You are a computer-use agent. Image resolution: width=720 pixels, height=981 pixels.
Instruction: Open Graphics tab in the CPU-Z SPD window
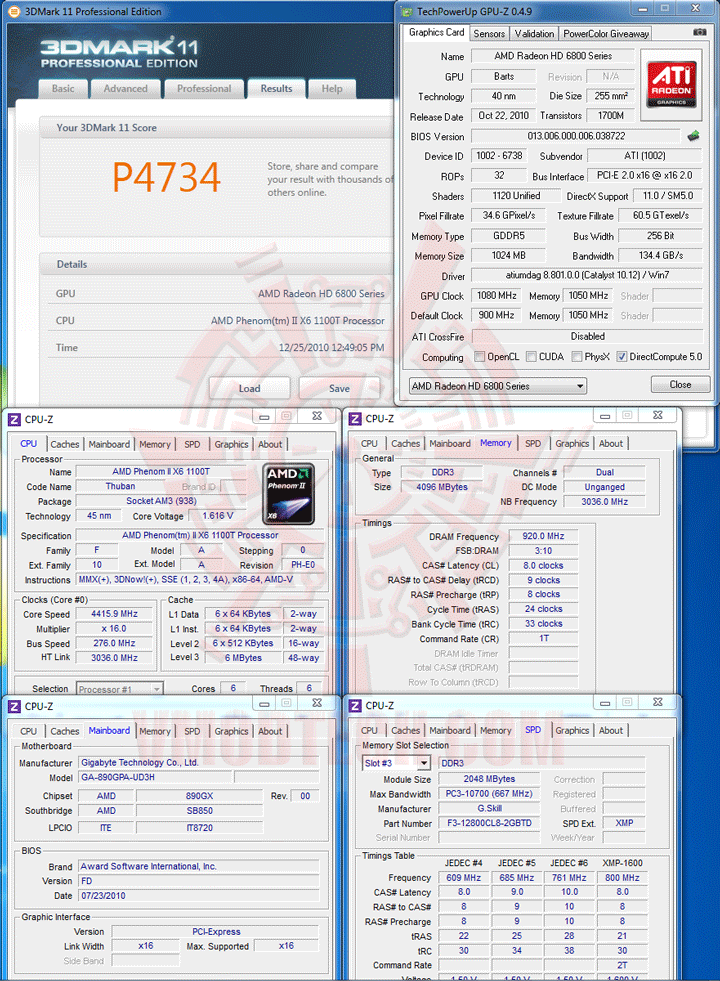(x=572, y=731)
